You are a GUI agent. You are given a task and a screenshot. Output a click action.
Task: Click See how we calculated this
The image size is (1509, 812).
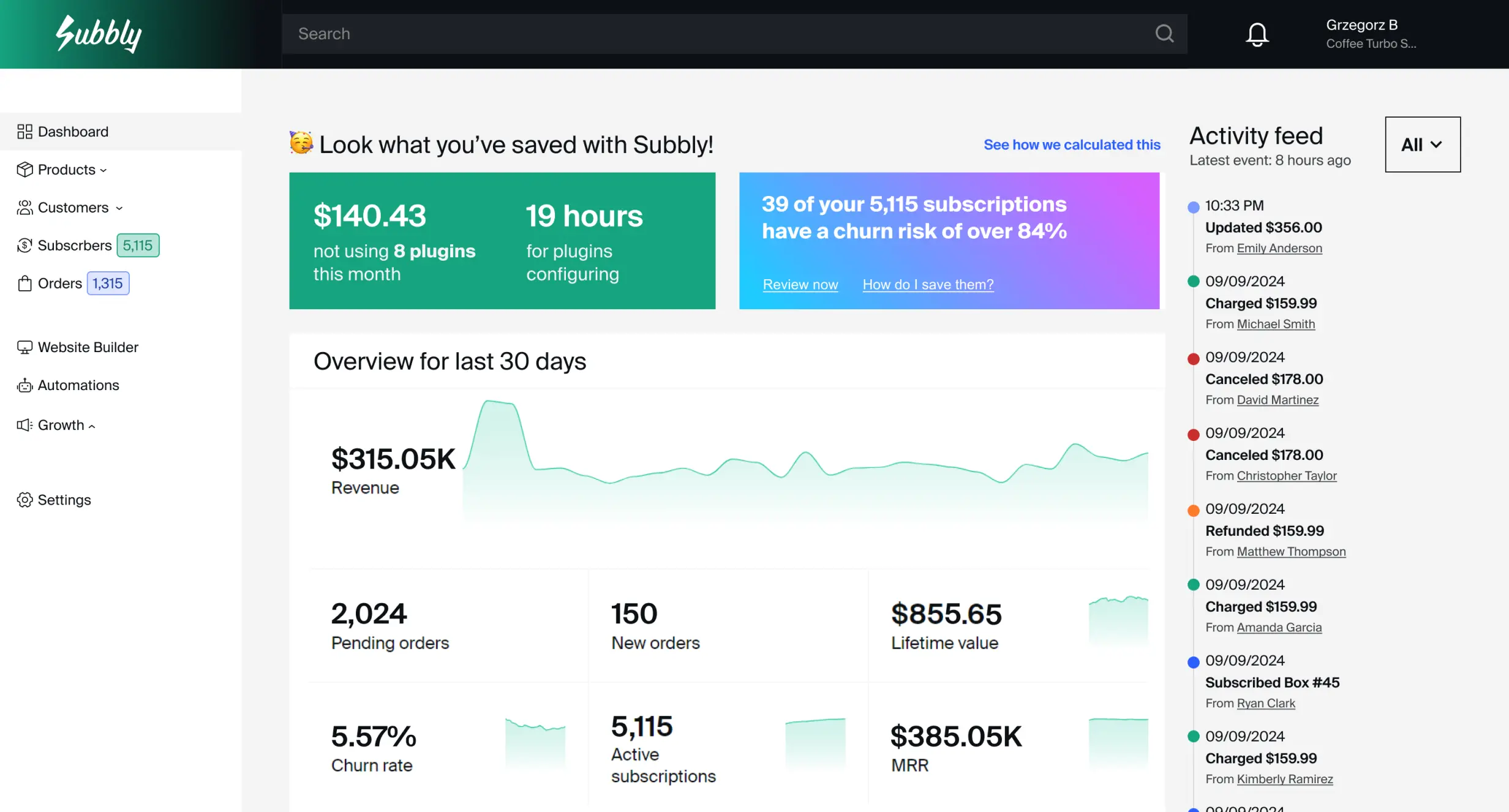coord(1072,145)
